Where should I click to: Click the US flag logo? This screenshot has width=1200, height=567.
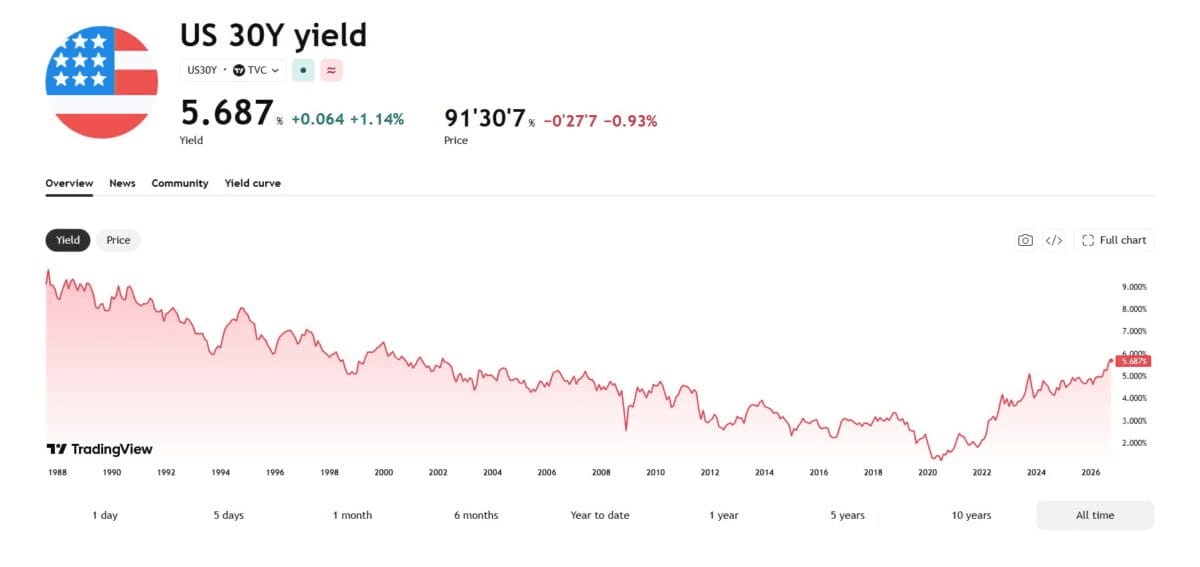coord(101,82)
